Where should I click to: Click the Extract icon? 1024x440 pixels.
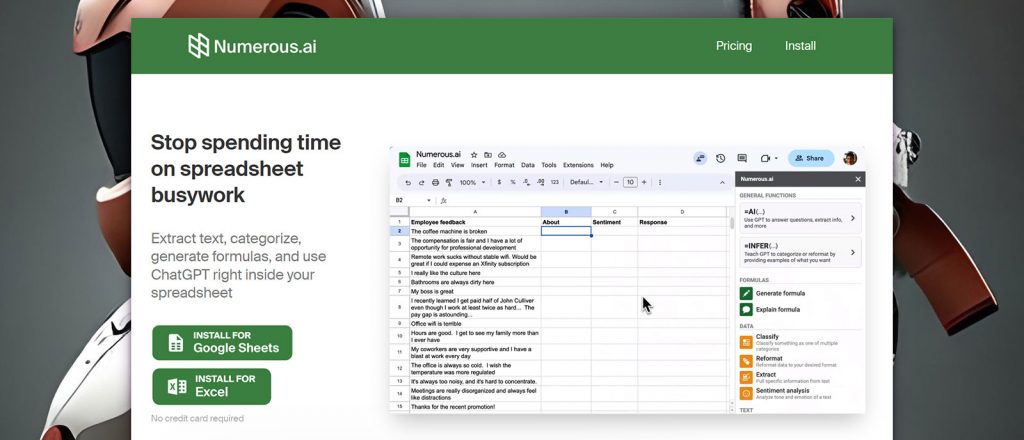(746, 377)
